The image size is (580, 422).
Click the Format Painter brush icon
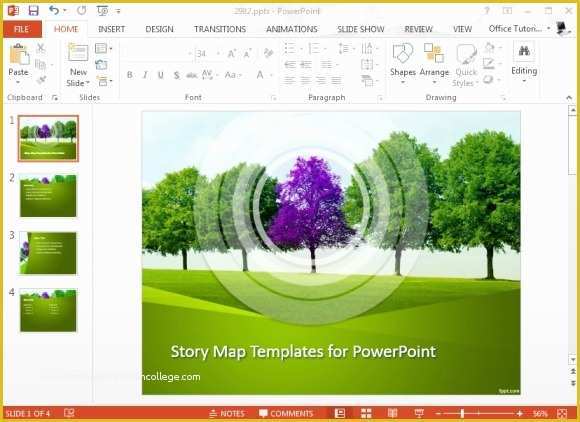click(41, 80)
